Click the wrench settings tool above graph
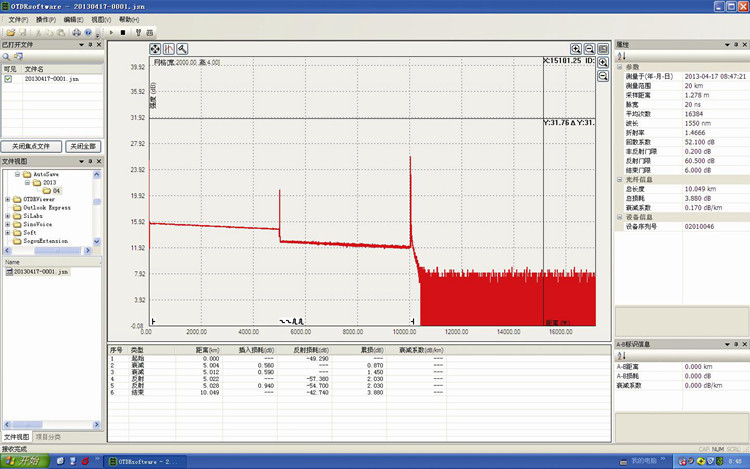Viewport: 750px width, 469px height. tap(182, 48)
